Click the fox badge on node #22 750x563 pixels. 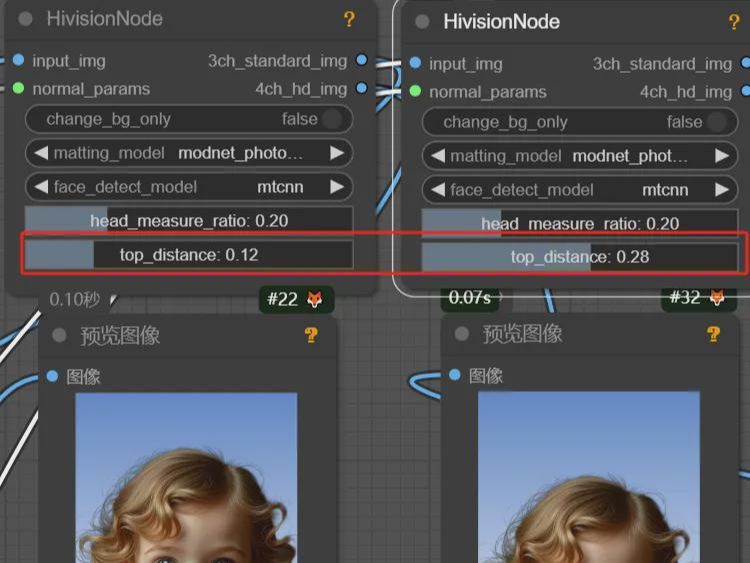click(314, 299)
